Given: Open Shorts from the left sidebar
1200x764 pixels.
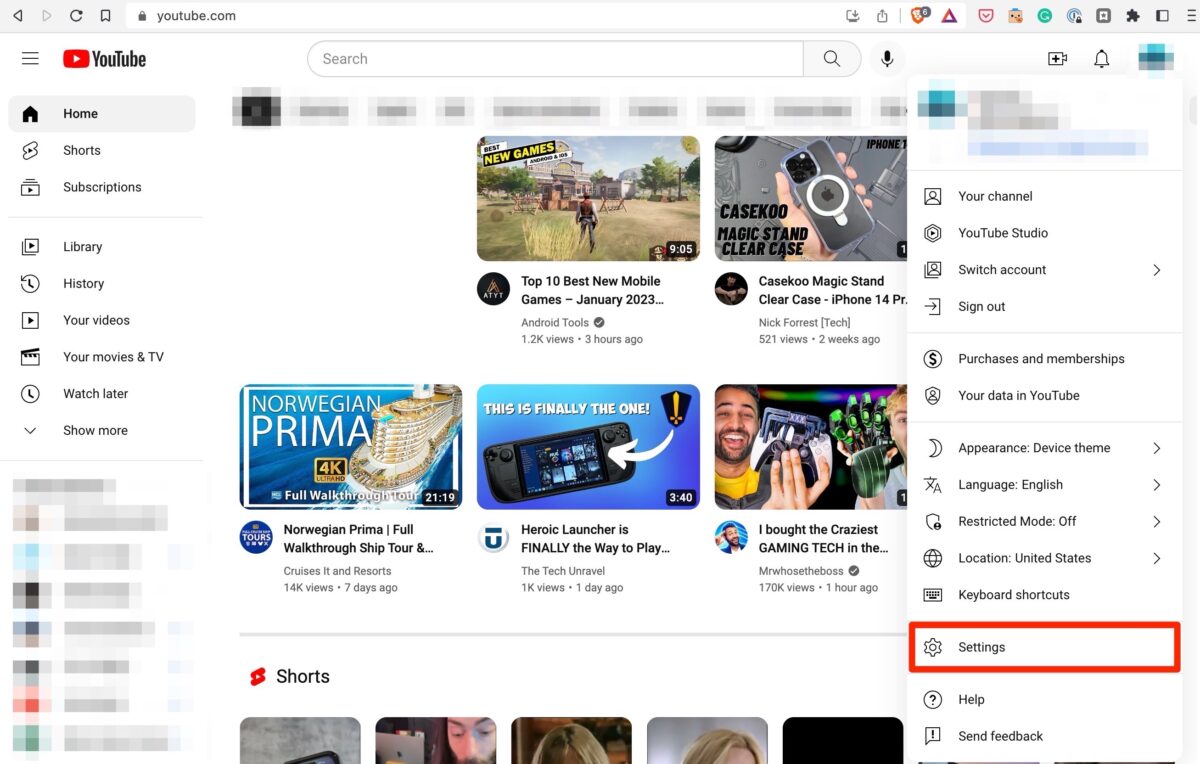Looking at the screenshot, I should pos(82,150).
